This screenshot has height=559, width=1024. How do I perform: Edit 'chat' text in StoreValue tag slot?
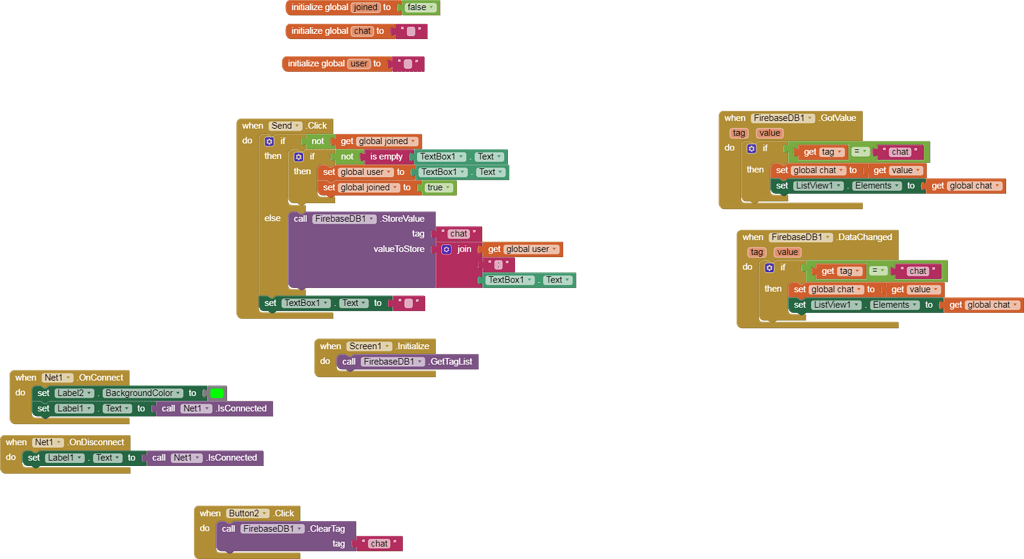point(458,234)
